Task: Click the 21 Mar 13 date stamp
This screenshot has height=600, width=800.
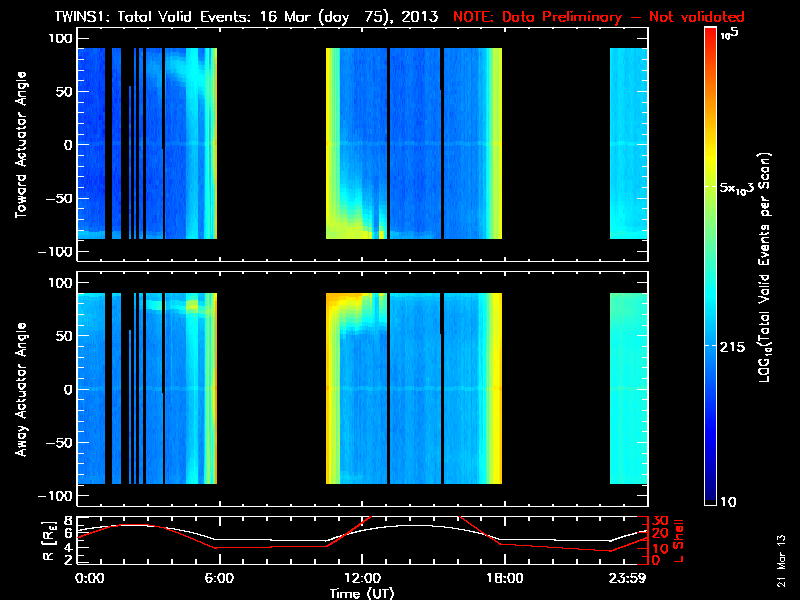Action: tap(780, 560)
